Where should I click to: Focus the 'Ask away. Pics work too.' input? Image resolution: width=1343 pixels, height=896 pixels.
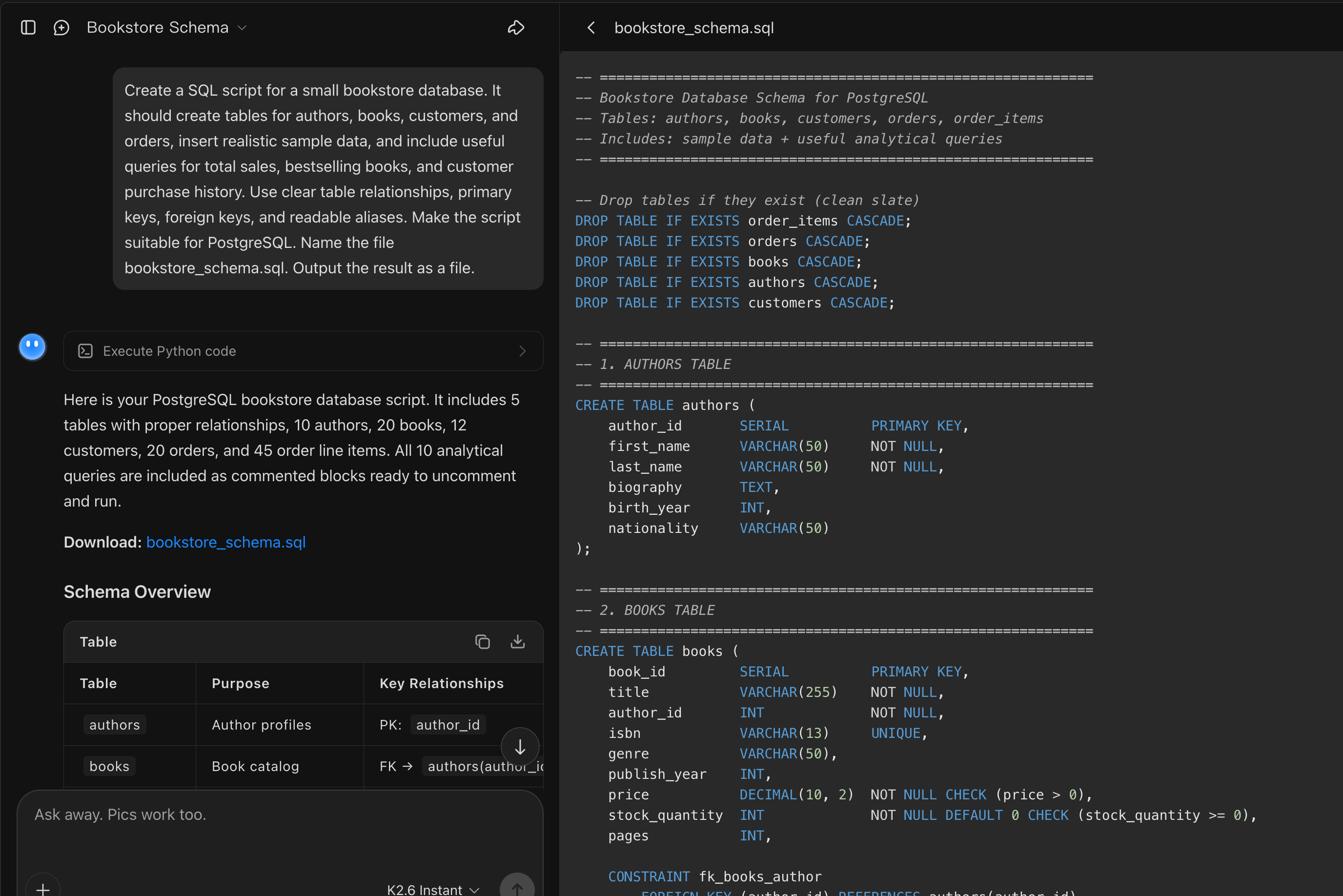tap(280, 815)
